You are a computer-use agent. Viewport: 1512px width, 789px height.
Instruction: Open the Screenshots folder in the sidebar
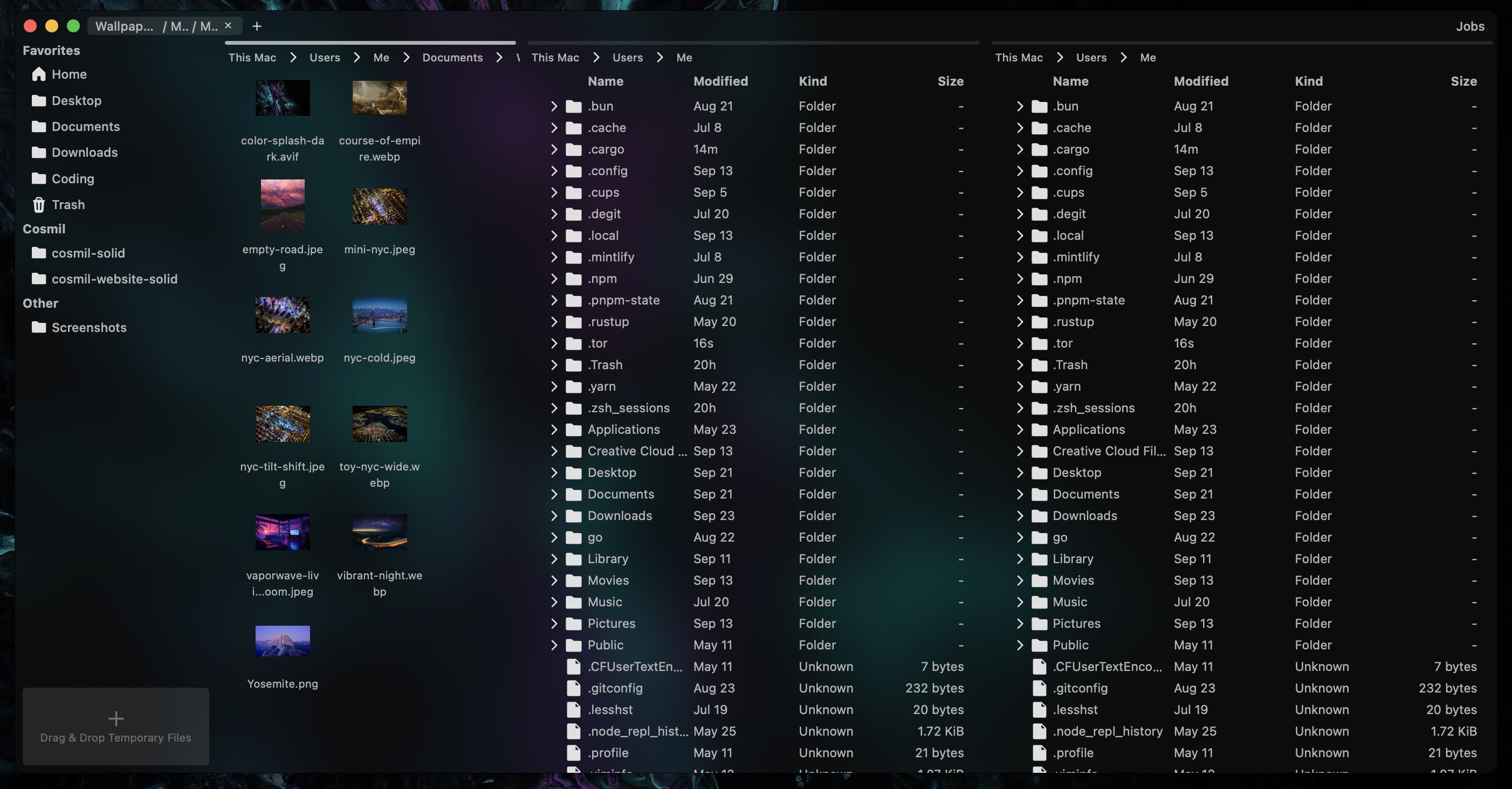[x=88, y=327]
